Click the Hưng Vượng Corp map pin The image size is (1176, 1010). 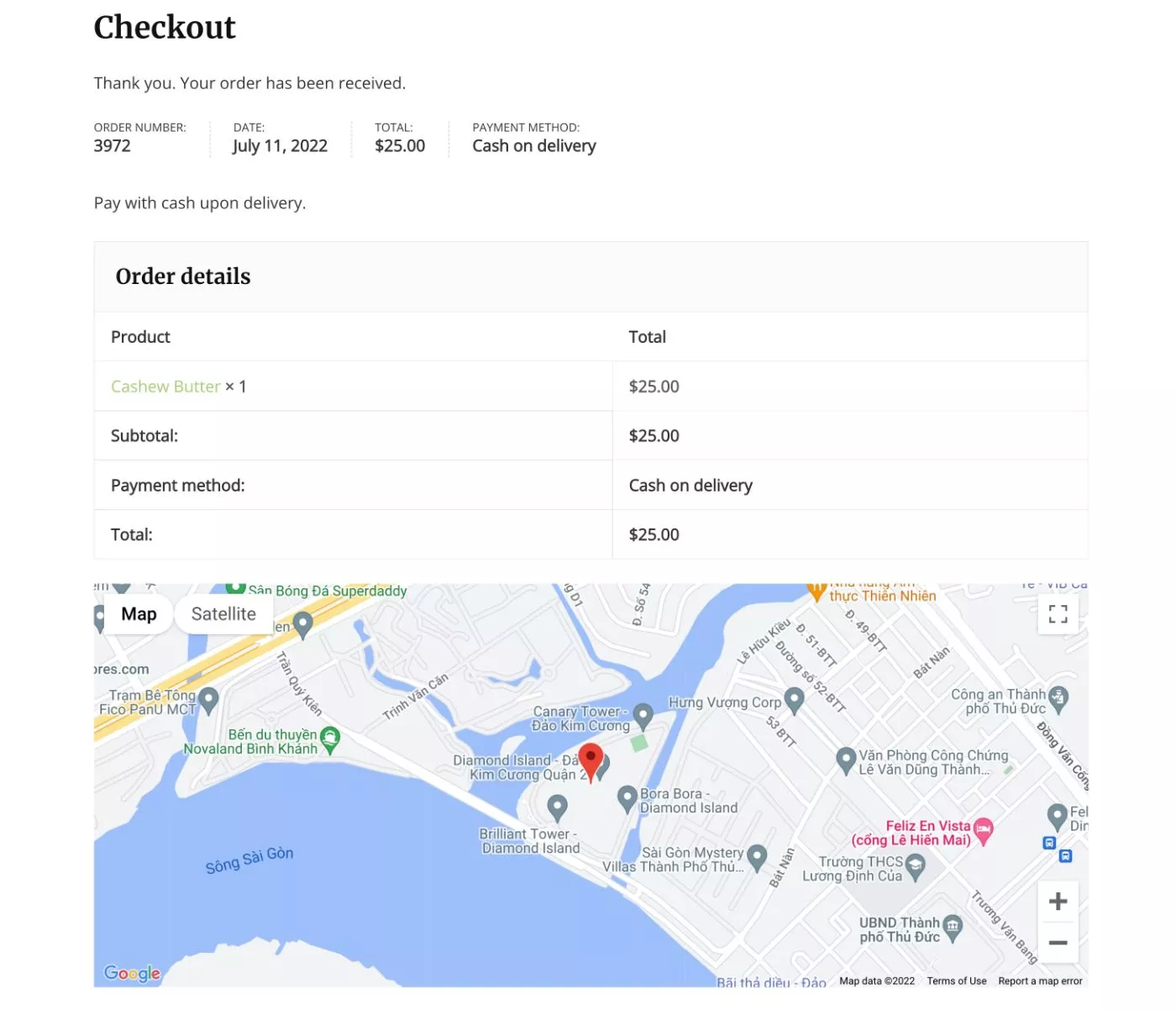[794, 700]
